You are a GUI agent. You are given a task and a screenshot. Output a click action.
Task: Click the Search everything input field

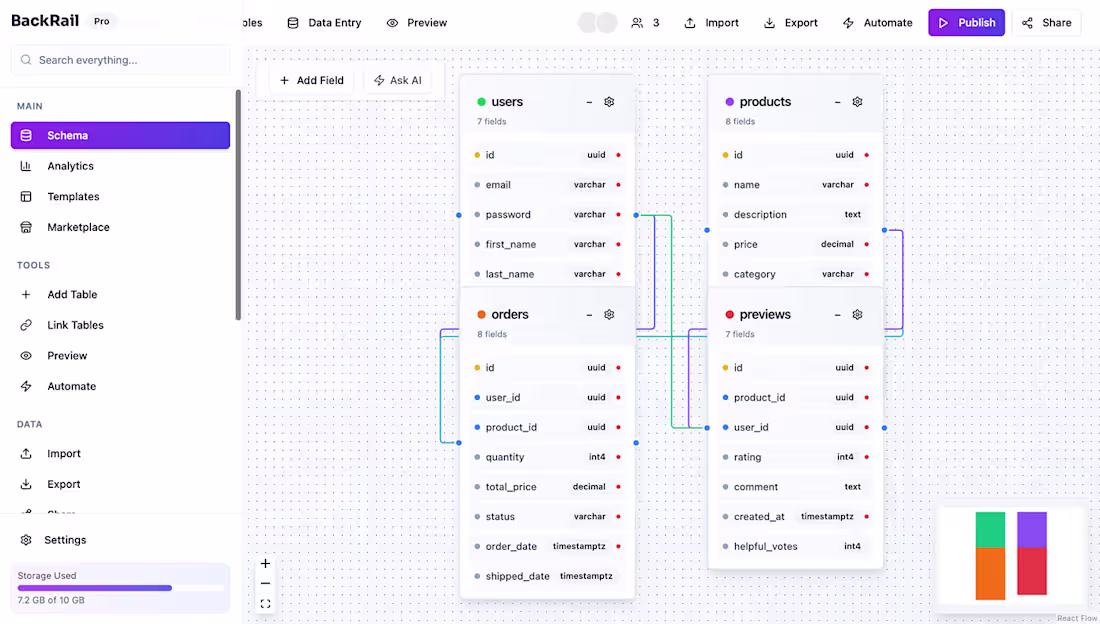tap(120, 60)
